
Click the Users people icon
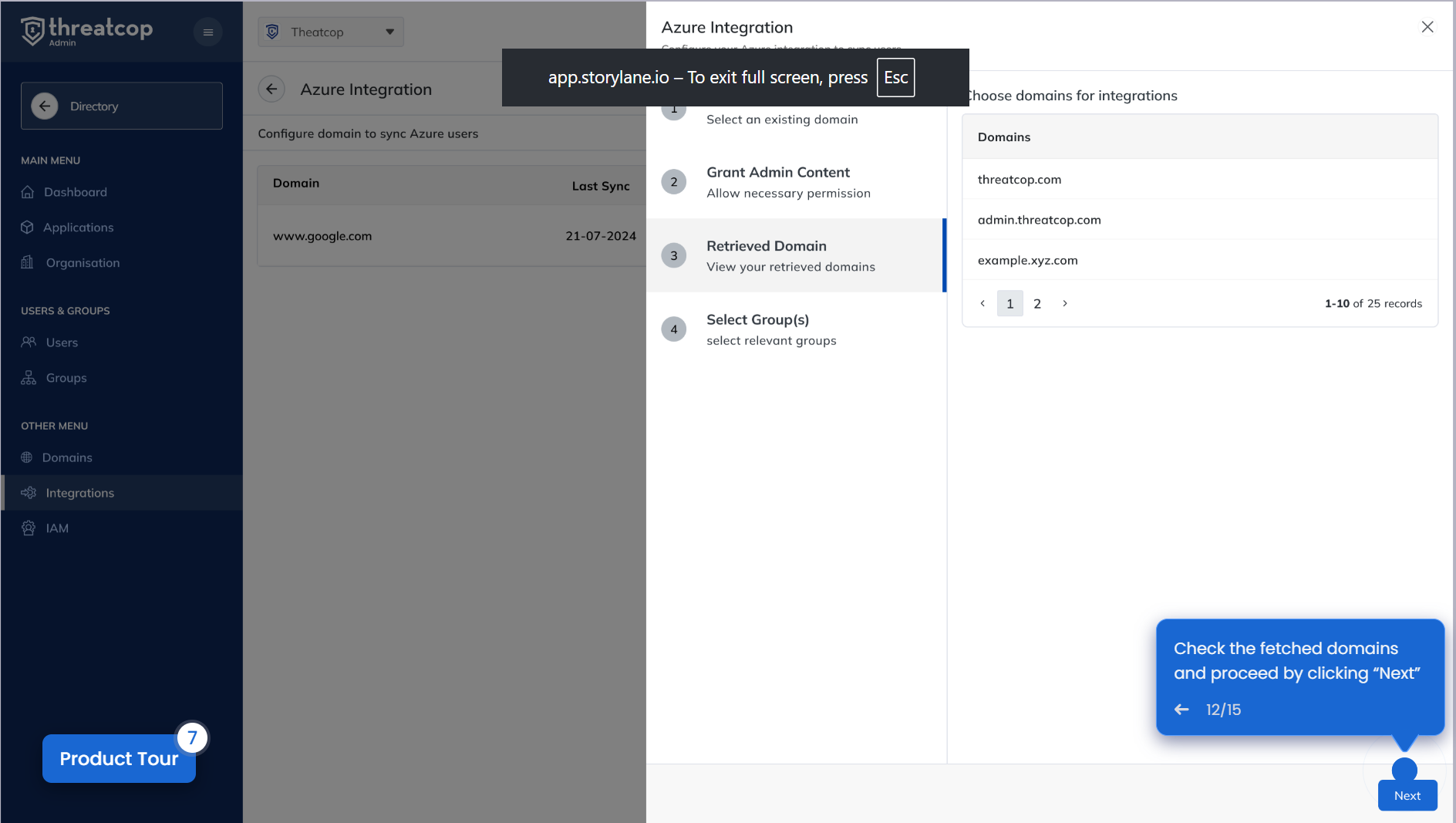(x=29, y=342)
